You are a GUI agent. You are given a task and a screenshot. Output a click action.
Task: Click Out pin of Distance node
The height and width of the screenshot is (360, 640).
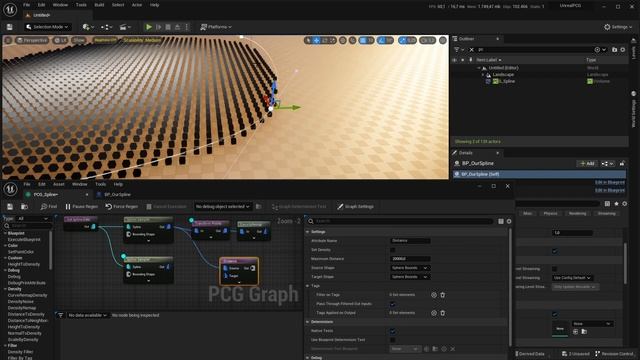(253, 268)
